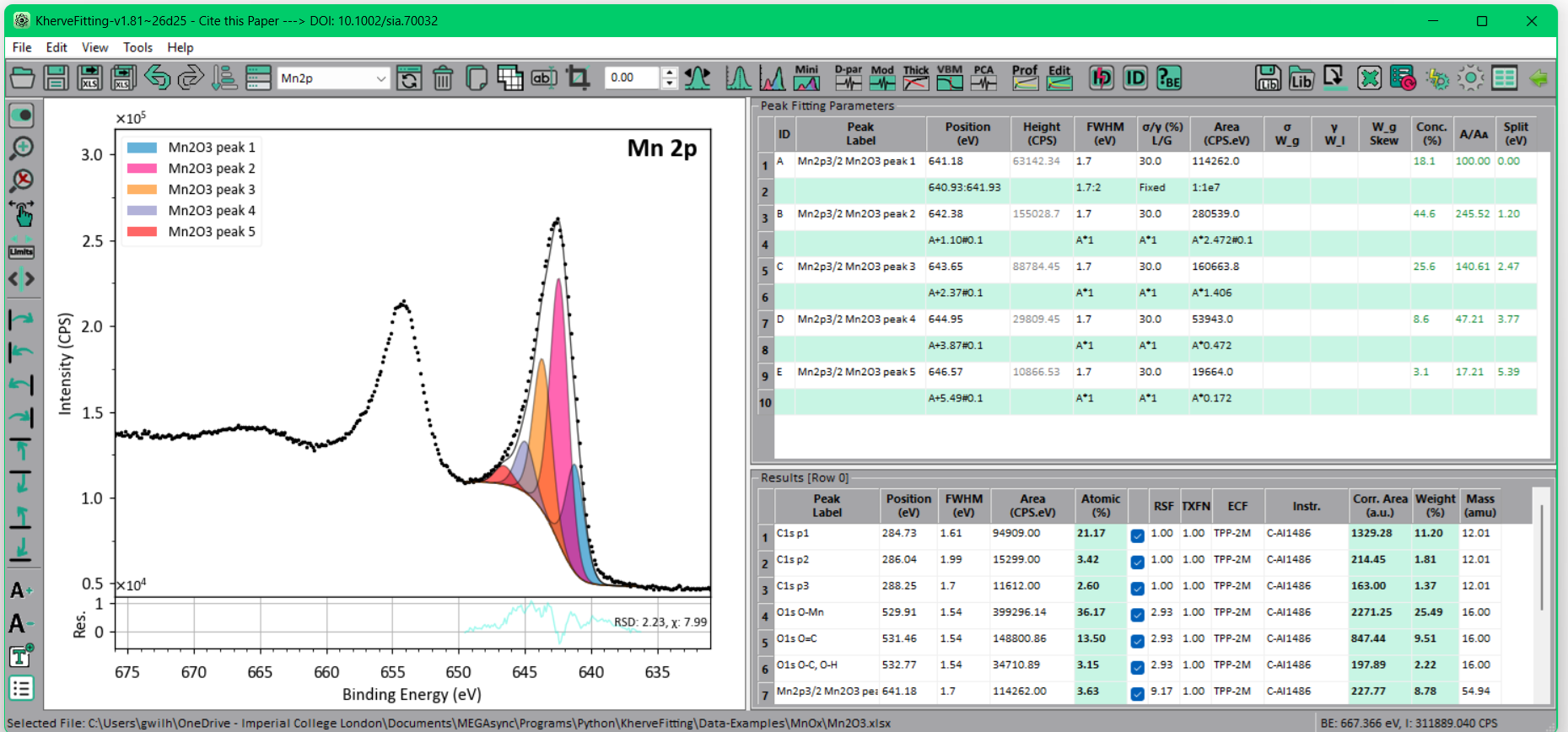Launch the PCA tool
This screenshot has width=1568, height=732.
coord(983,78)
